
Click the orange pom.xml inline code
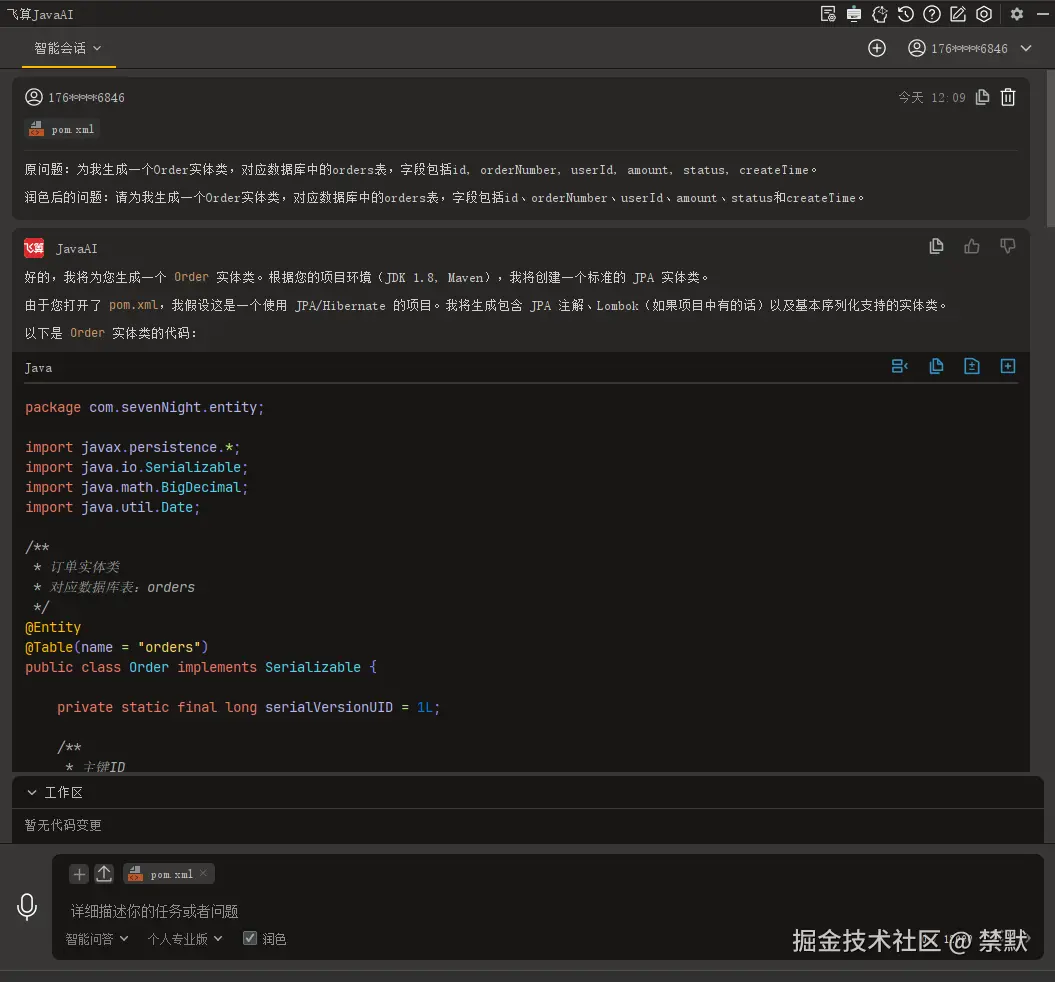(x=133, y=305)
